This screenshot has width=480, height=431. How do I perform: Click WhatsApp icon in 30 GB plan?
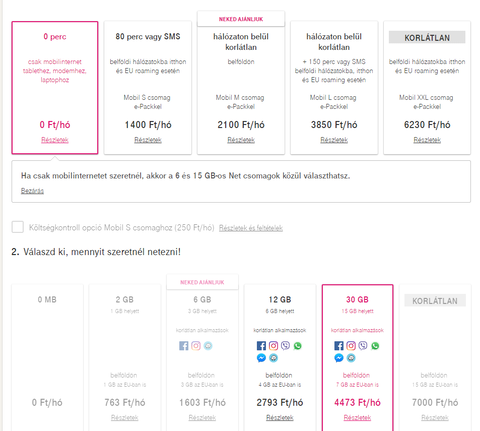pyautogui.click(x=375, y=346)
